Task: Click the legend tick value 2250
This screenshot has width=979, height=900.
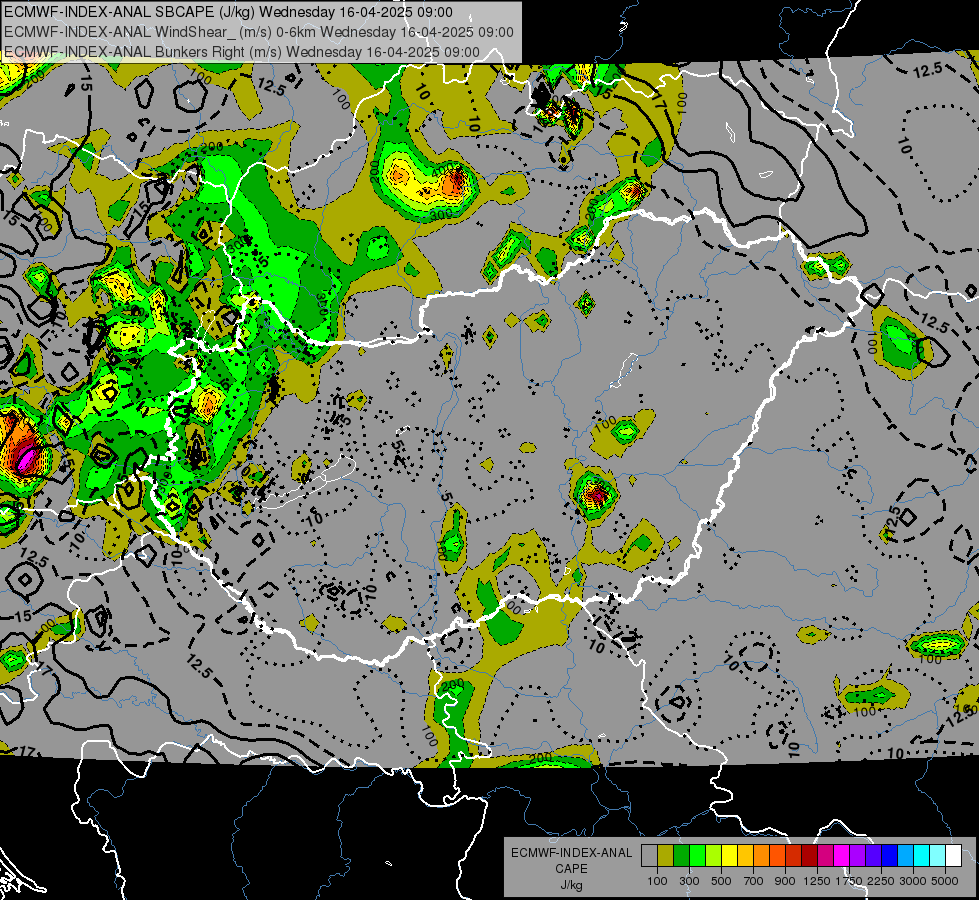Action: pyautogui.click(x=882, y=881)
